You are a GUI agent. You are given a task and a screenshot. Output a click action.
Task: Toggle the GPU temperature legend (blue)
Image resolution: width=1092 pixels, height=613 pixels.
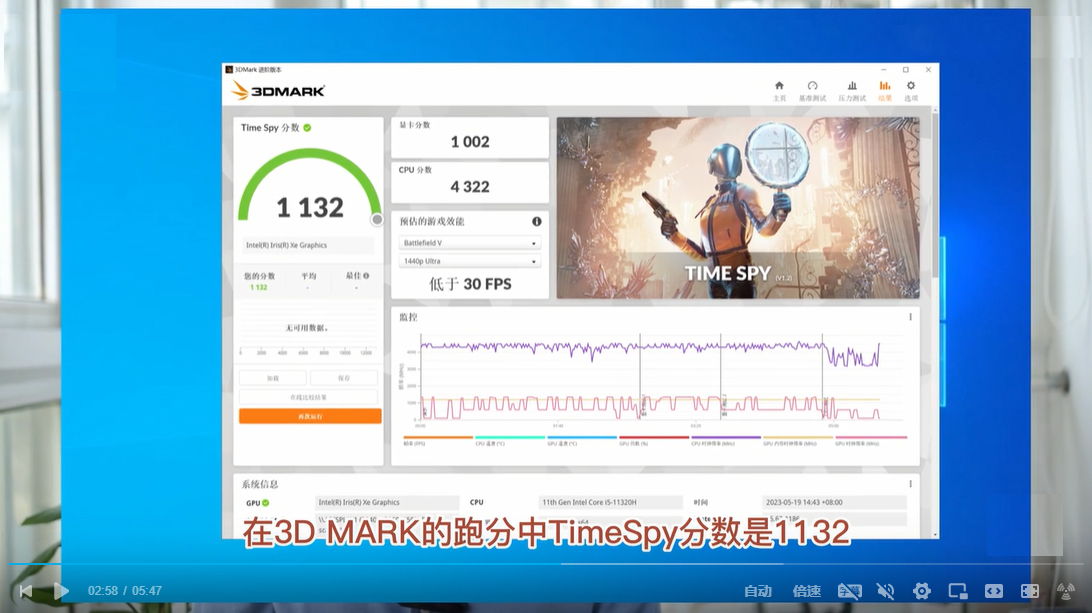[582, 440]
